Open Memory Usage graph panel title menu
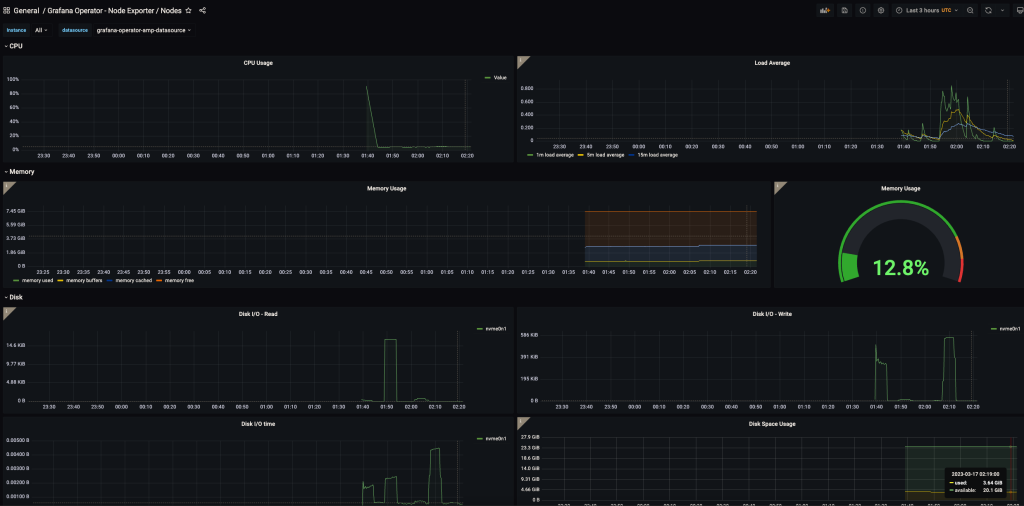The height and width of the screenshot is (506, 1024). (x=387, y=188)
